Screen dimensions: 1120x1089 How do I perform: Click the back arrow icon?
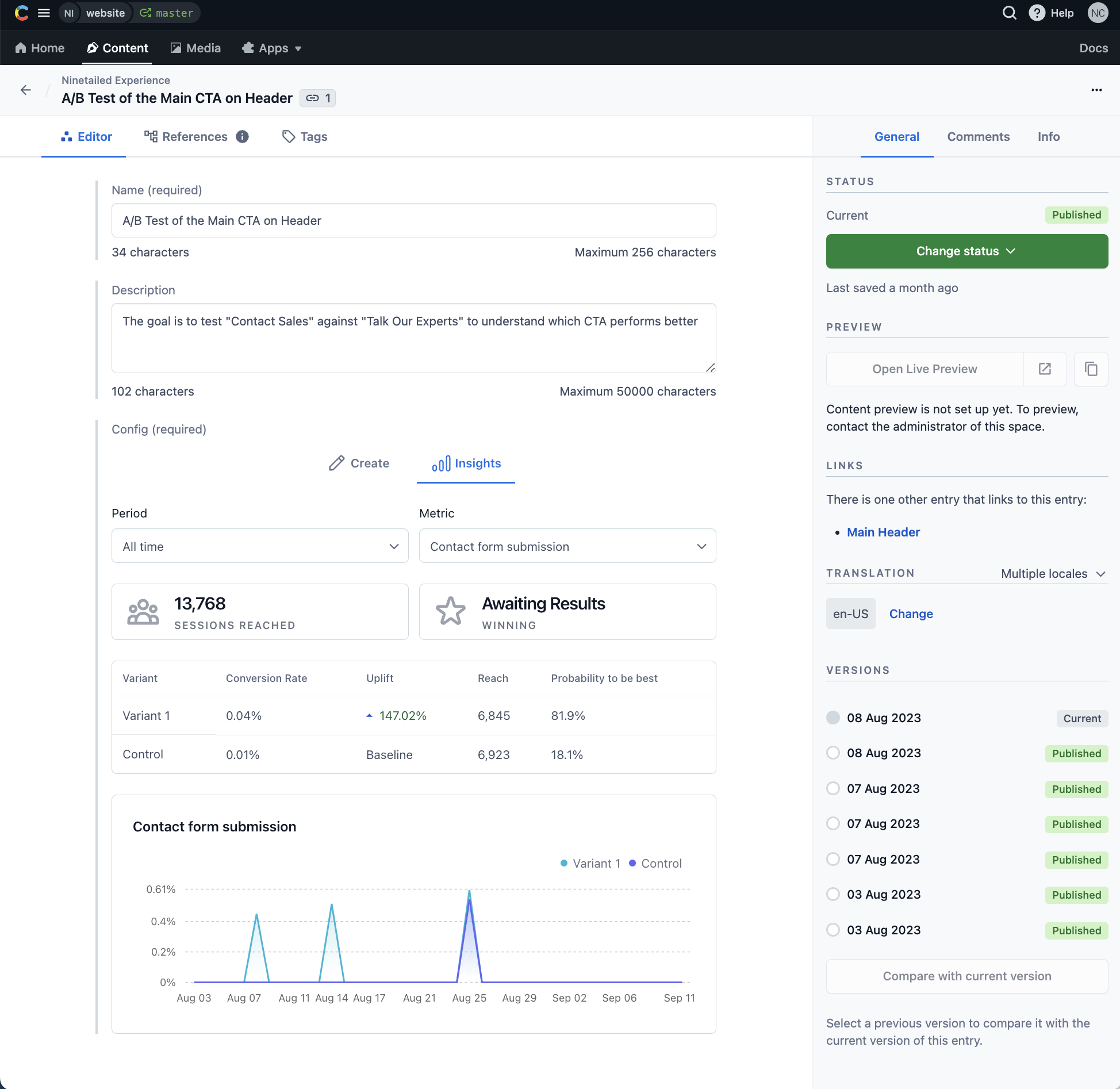pos(25,90)
